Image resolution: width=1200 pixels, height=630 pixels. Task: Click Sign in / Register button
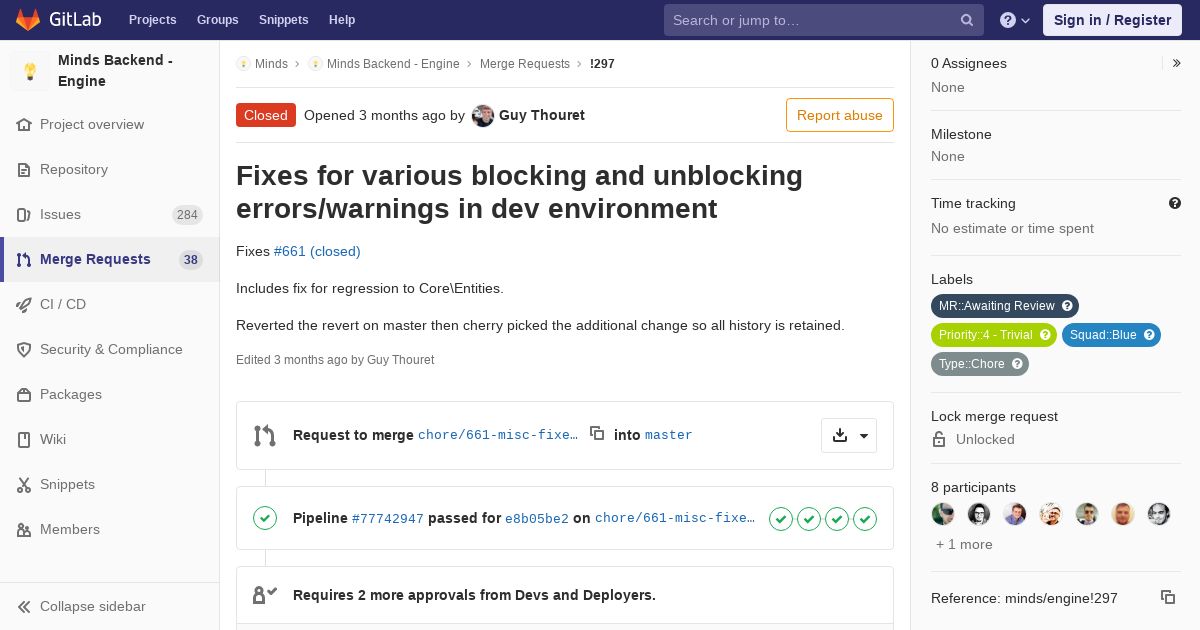click(x=1112, y=20)
